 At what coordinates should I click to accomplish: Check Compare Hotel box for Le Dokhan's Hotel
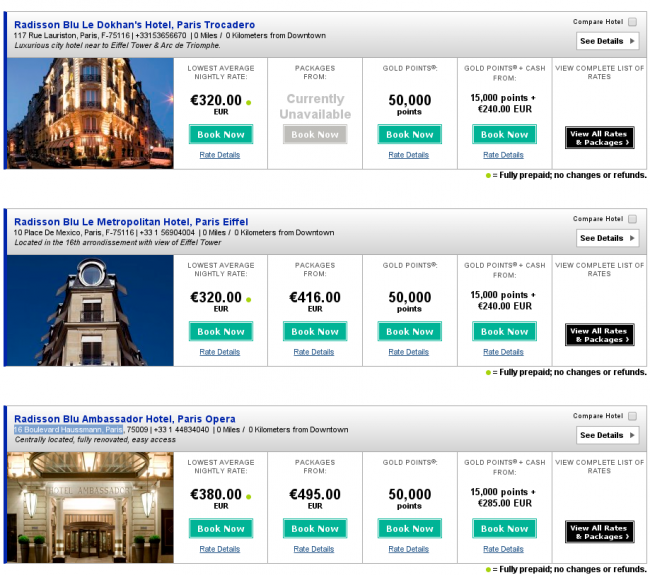click(632, 22)
